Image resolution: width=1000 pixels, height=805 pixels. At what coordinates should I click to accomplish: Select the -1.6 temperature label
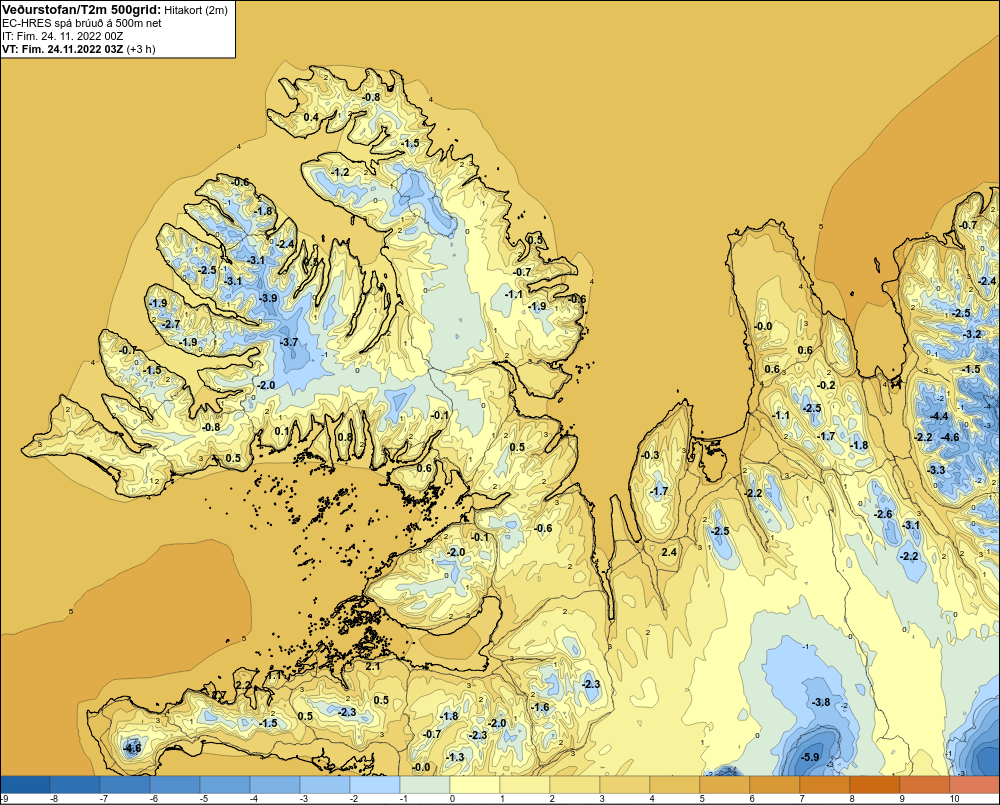(x=540, y=707)
